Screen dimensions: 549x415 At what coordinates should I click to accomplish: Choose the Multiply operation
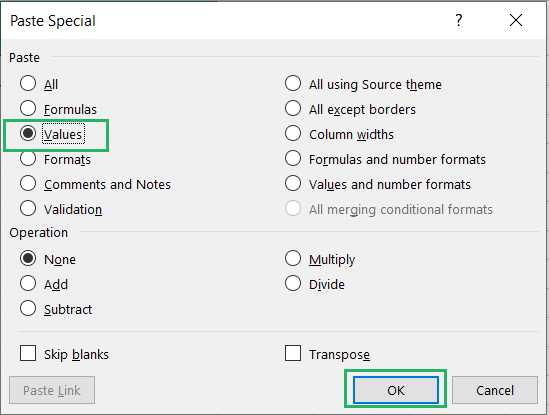coord(293,258)
